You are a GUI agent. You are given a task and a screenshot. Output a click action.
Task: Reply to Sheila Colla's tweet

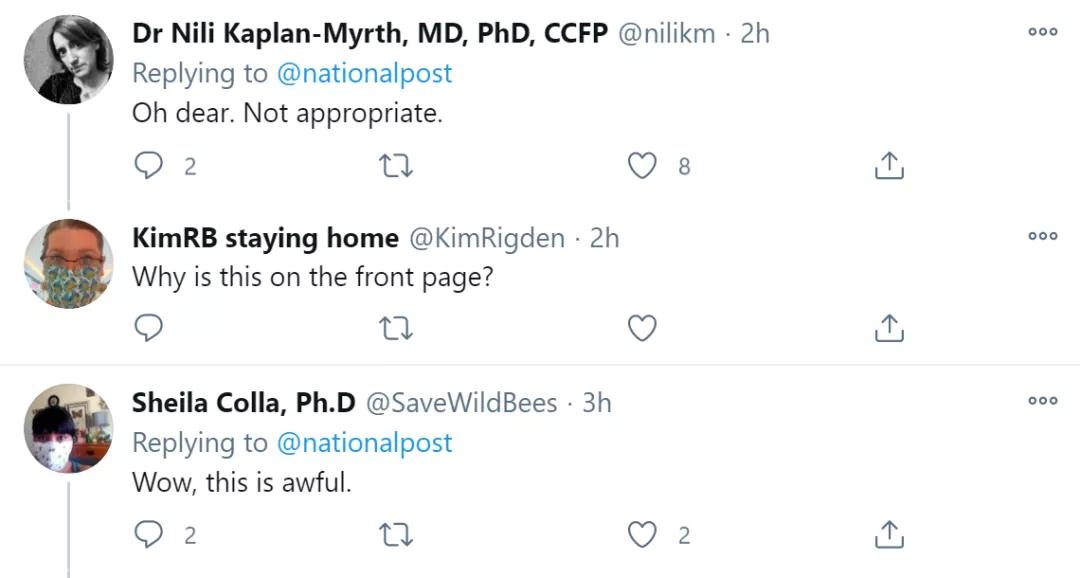point(148,536)
